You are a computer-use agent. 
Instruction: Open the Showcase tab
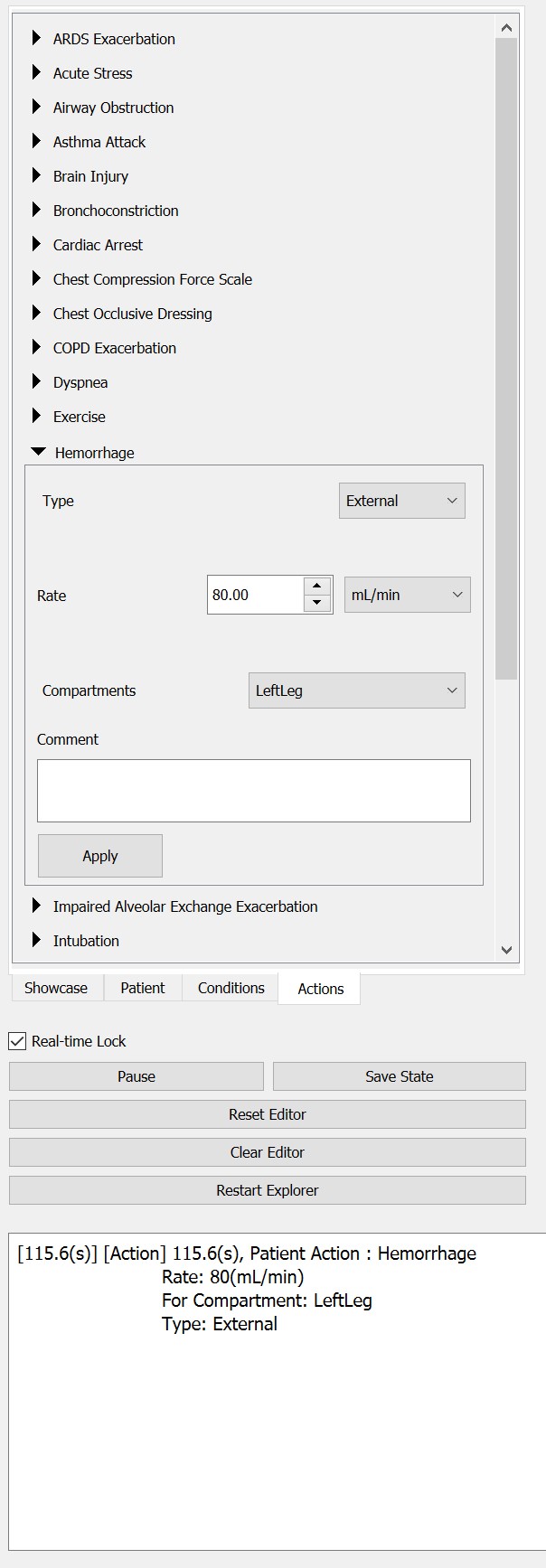[56, 988]
